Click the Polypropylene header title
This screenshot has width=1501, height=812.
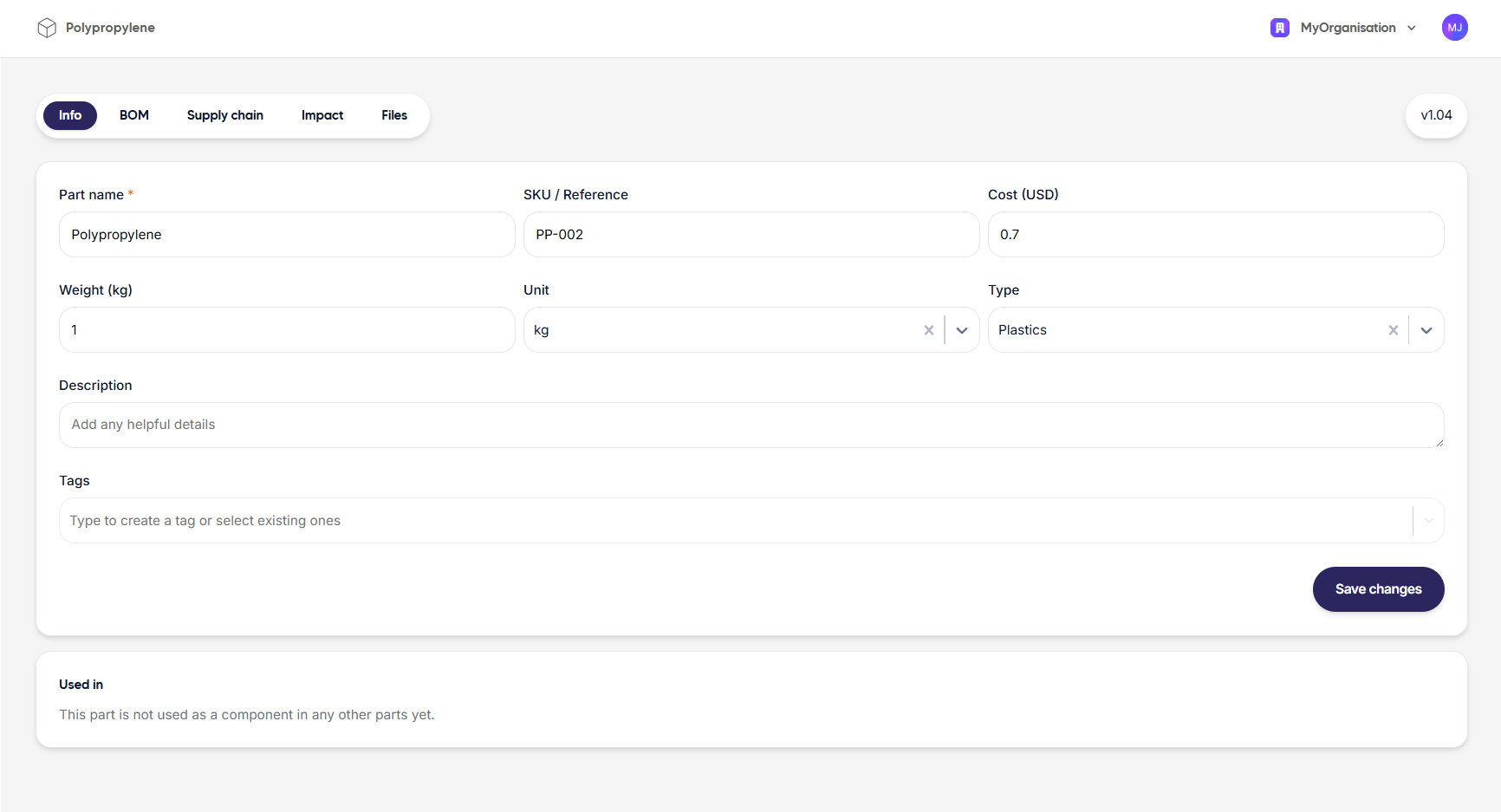pyautogui.click(x=110, y=28)
